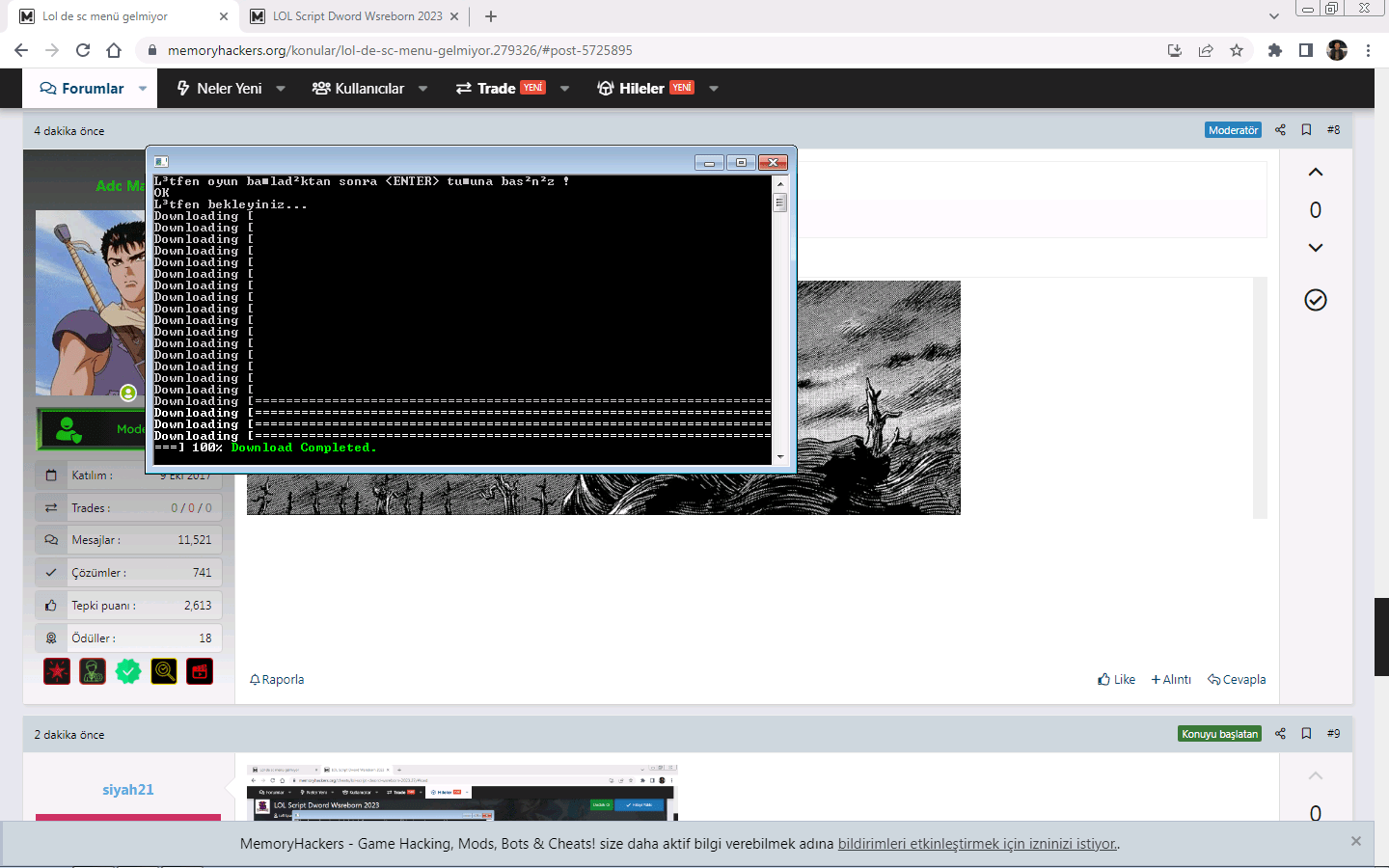Go back to the previous page
This screenshot has height=868, width=1389.
coord(21,50)
